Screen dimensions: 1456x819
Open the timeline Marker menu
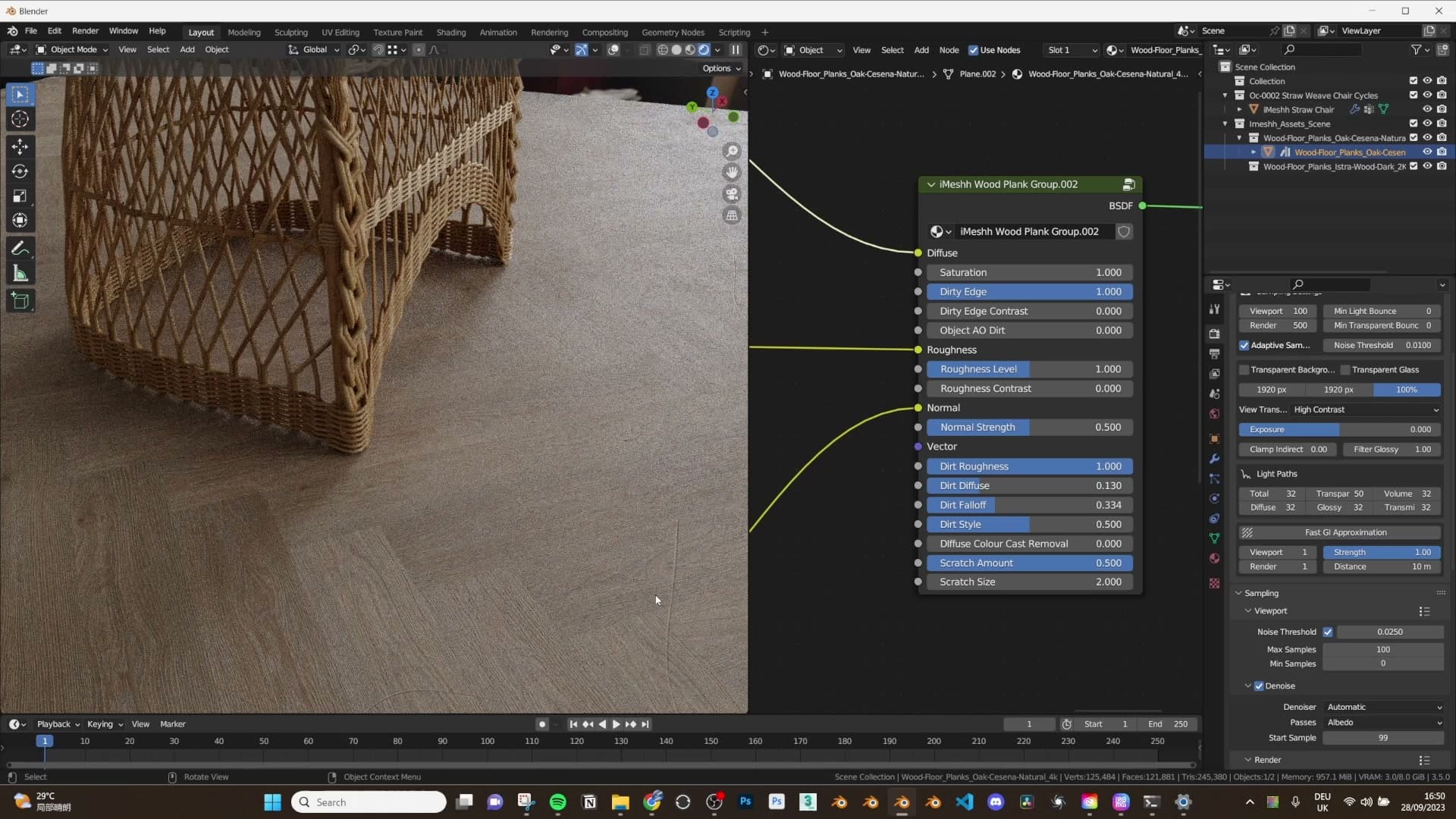(x=173, y=724)
